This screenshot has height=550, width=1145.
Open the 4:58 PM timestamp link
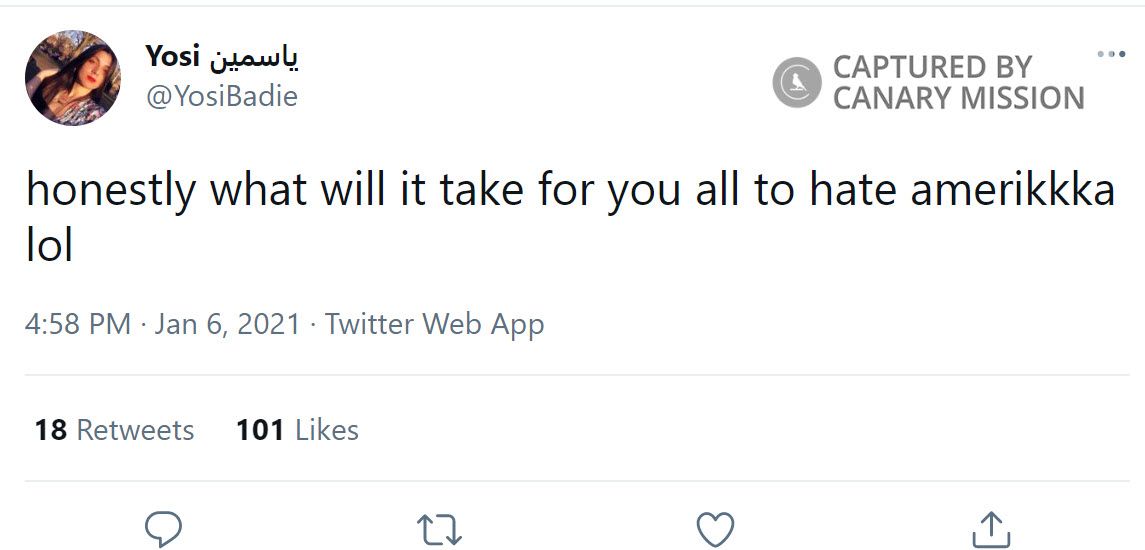click(78, 324)
